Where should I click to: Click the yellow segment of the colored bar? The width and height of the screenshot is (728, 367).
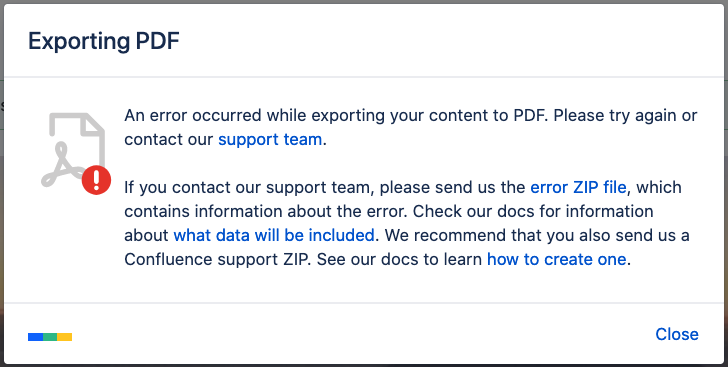(x=65, y=337)
